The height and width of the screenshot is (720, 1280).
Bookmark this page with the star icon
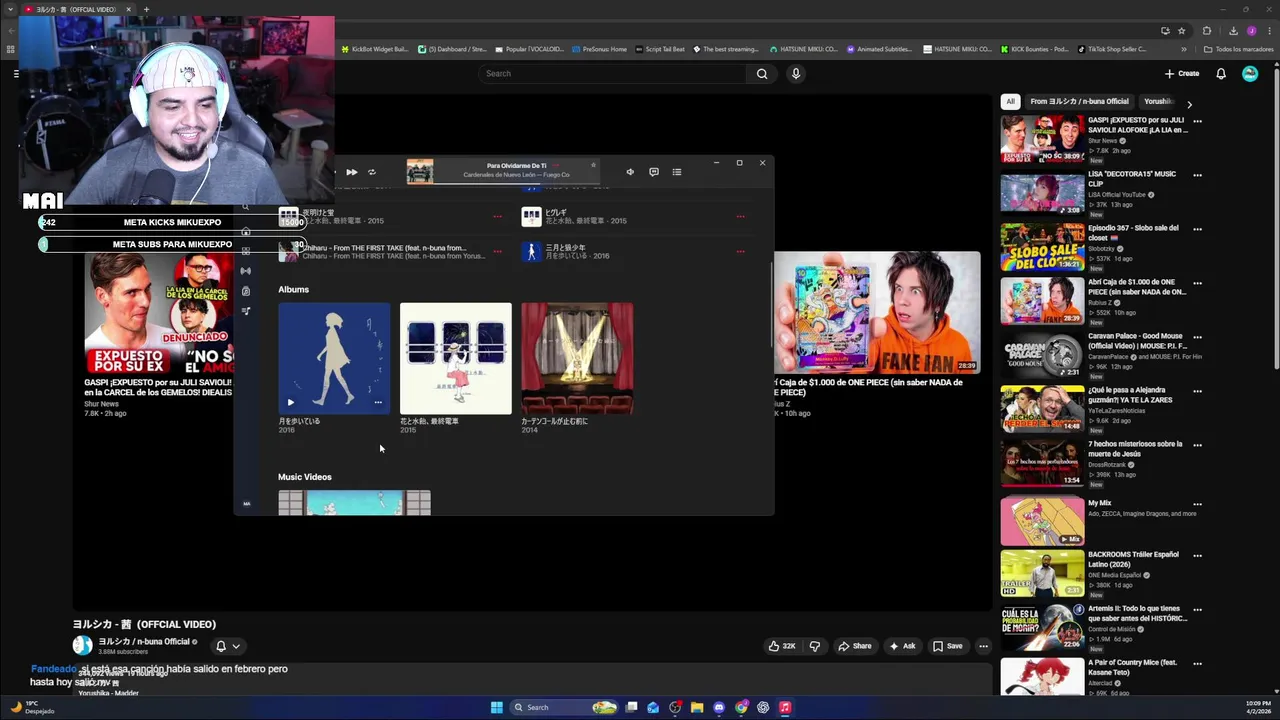coord(1181,30)
